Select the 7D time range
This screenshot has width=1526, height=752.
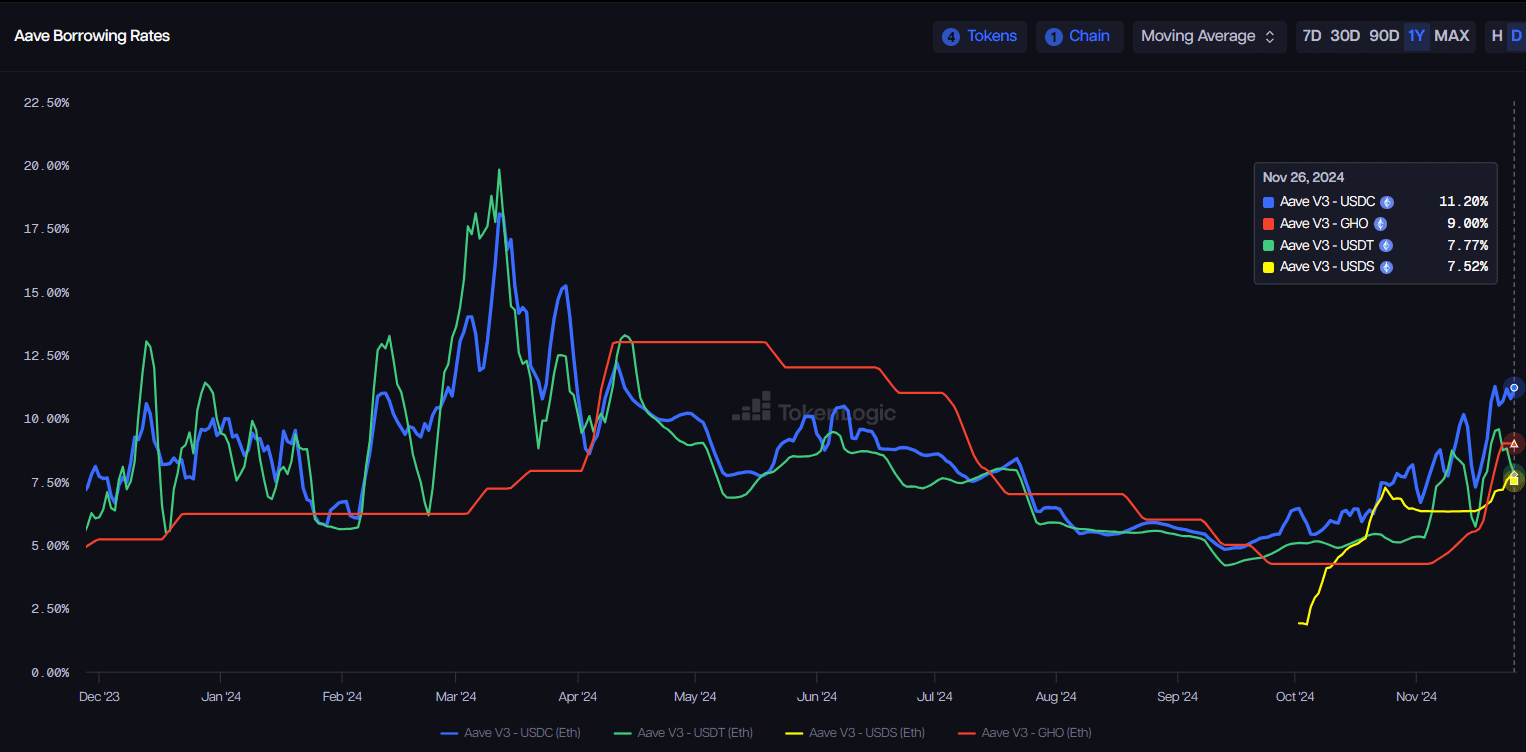click(x=1311, y=36)
